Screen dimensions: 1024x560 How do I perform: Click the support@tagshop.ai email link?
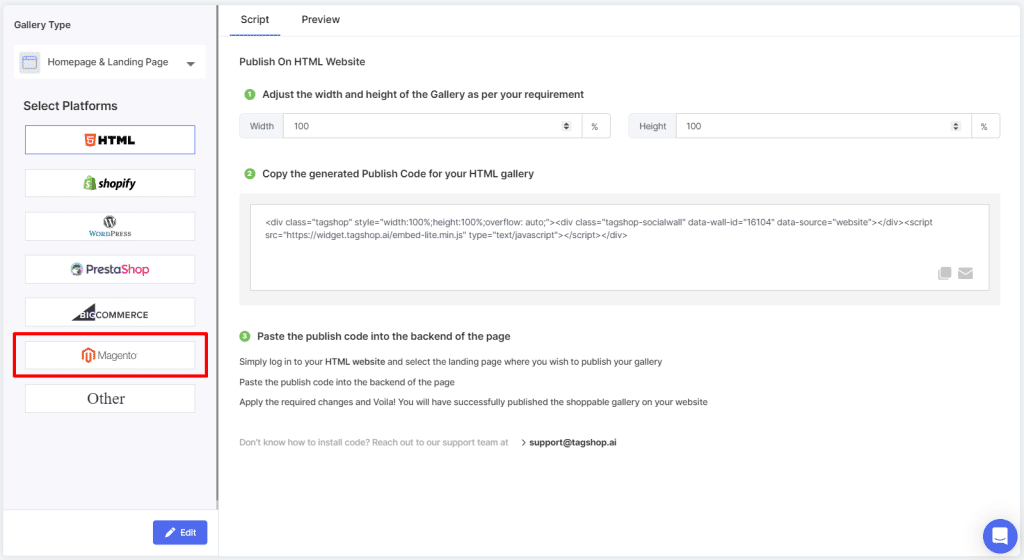[572, 442]
